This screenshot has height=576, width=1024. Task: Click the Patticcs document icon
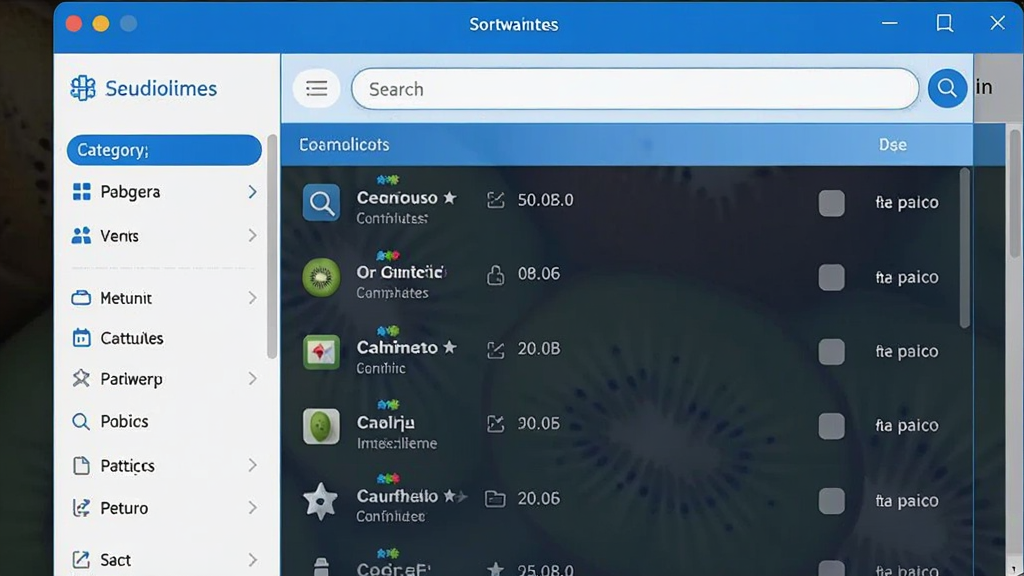pos(82,466)
